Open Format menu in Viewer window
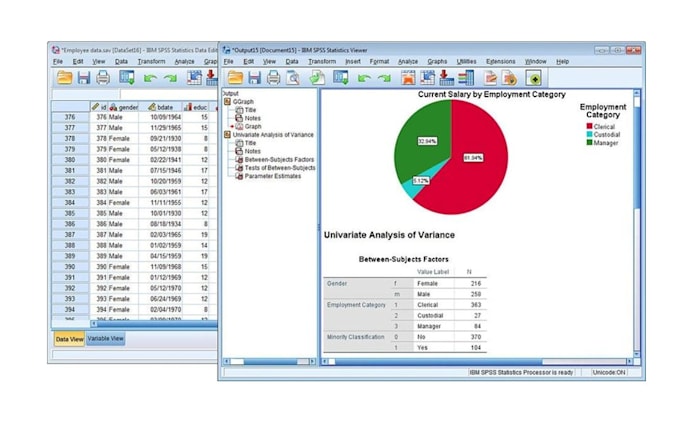 click(379, 62)
